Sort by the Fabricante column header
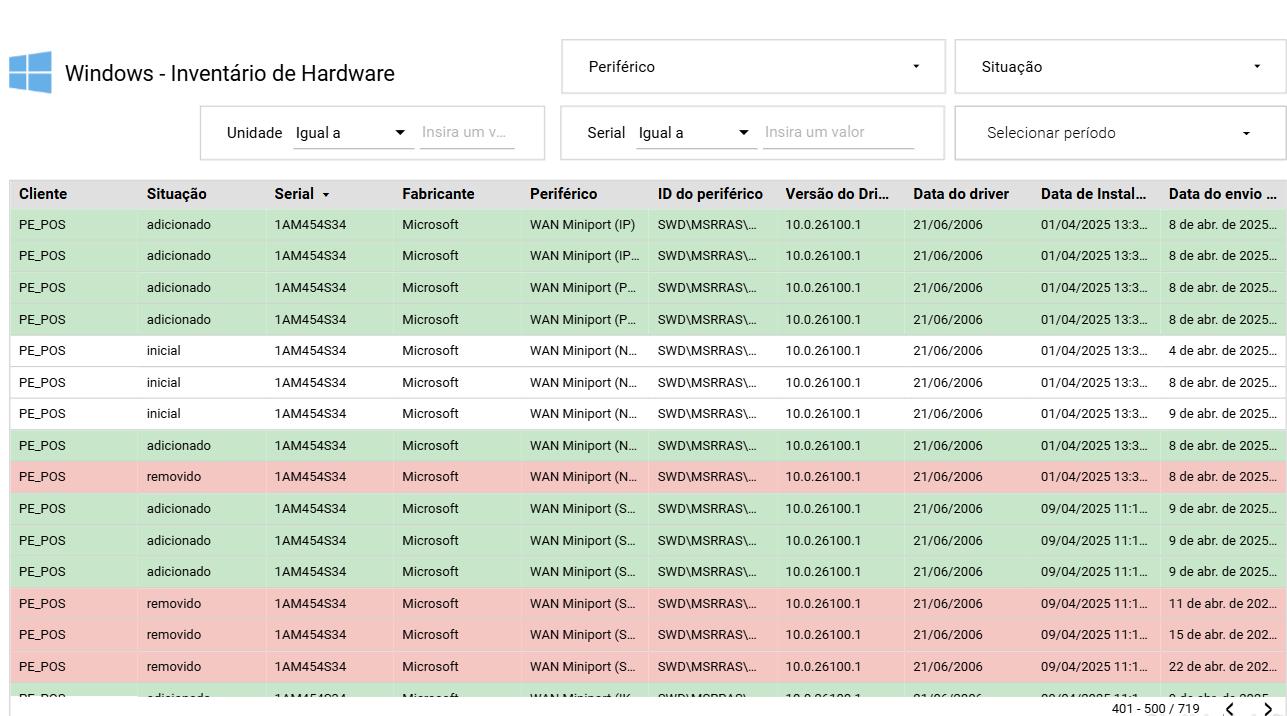The height and width of the screenshot is (716, 1287). 438,194
